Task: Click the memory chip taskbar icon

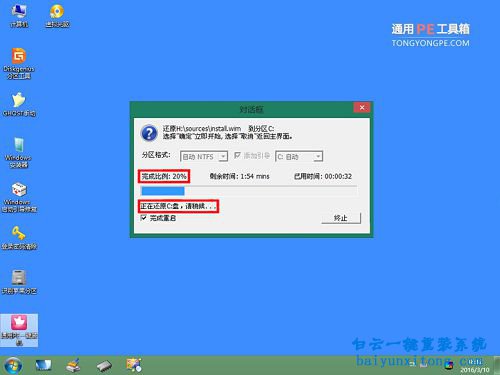Action: (104, 366)
